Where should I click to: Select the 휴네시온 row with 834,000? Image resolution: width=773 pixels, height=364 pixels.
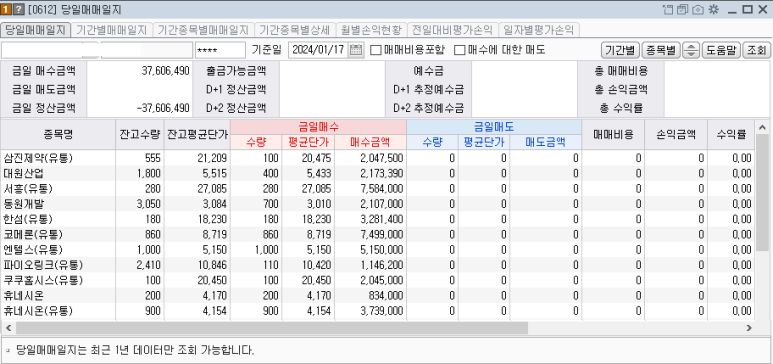coord(378,296)
